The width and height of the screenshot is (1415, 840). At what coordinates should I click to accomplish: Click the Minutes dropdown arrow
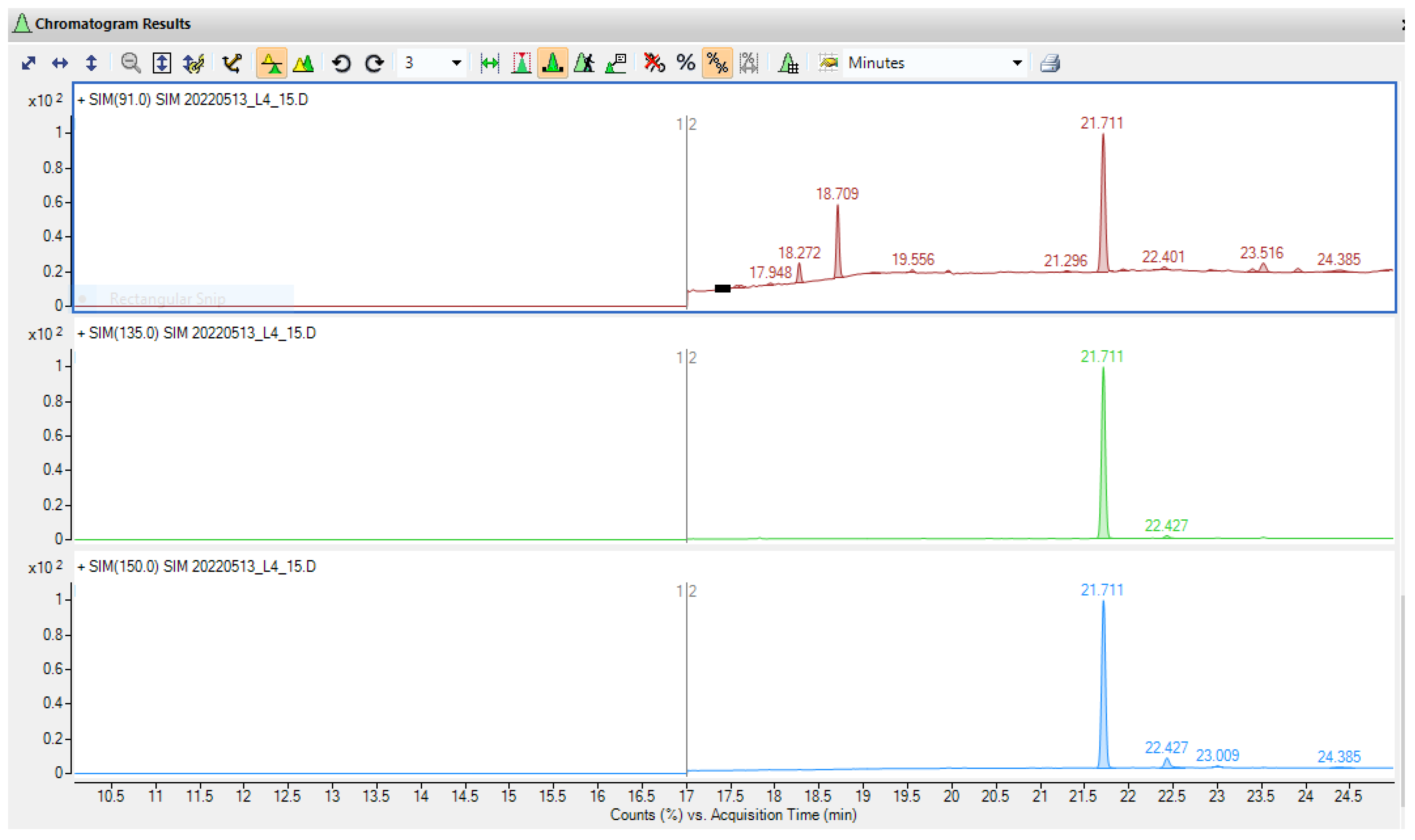1017,63
